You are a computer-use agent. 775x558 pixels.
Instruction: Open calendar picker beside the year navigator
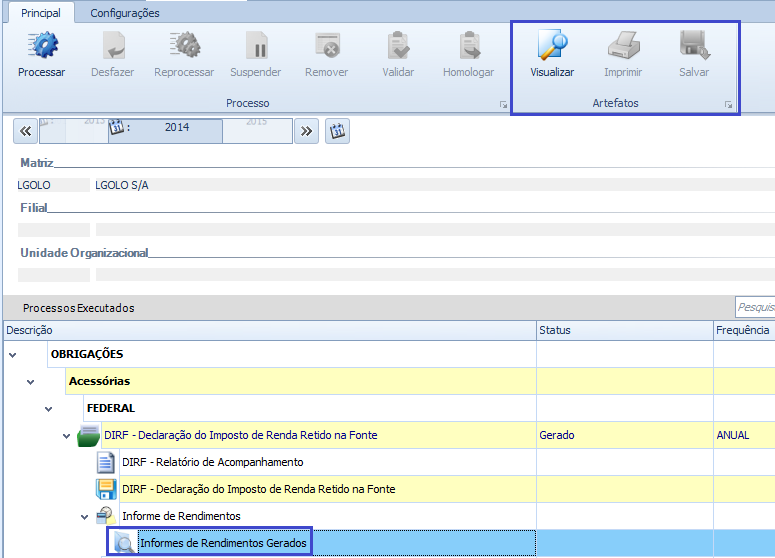point(338,131)
